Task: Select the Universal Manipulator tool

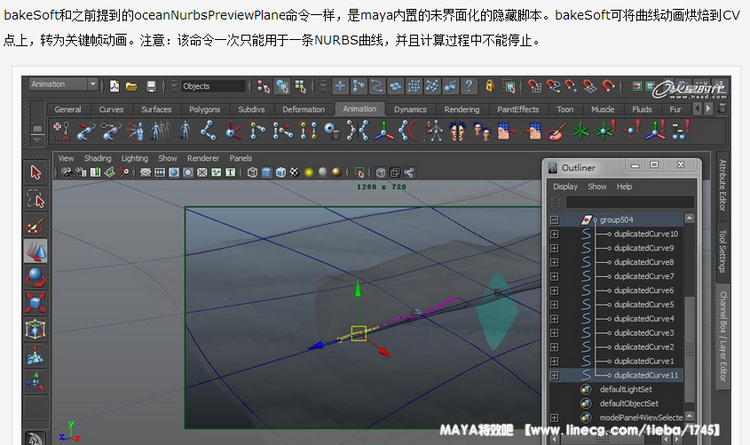Action: click(x=35, y=329)
